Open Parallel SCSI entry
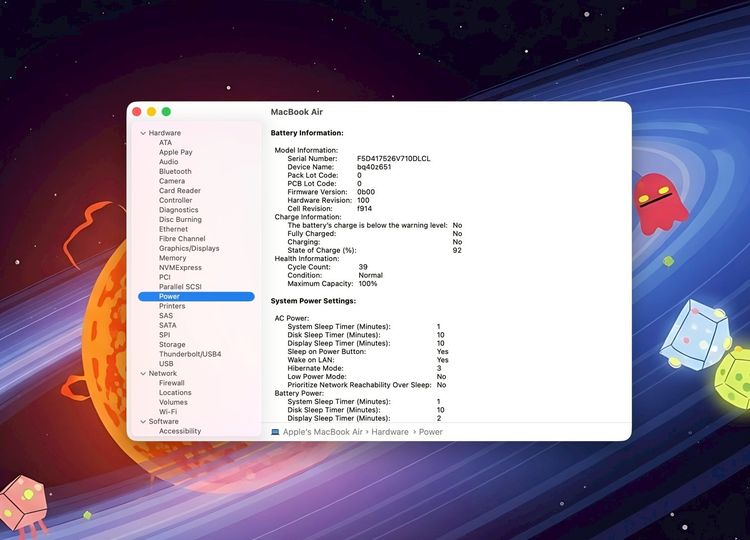 tap(180, 287)
